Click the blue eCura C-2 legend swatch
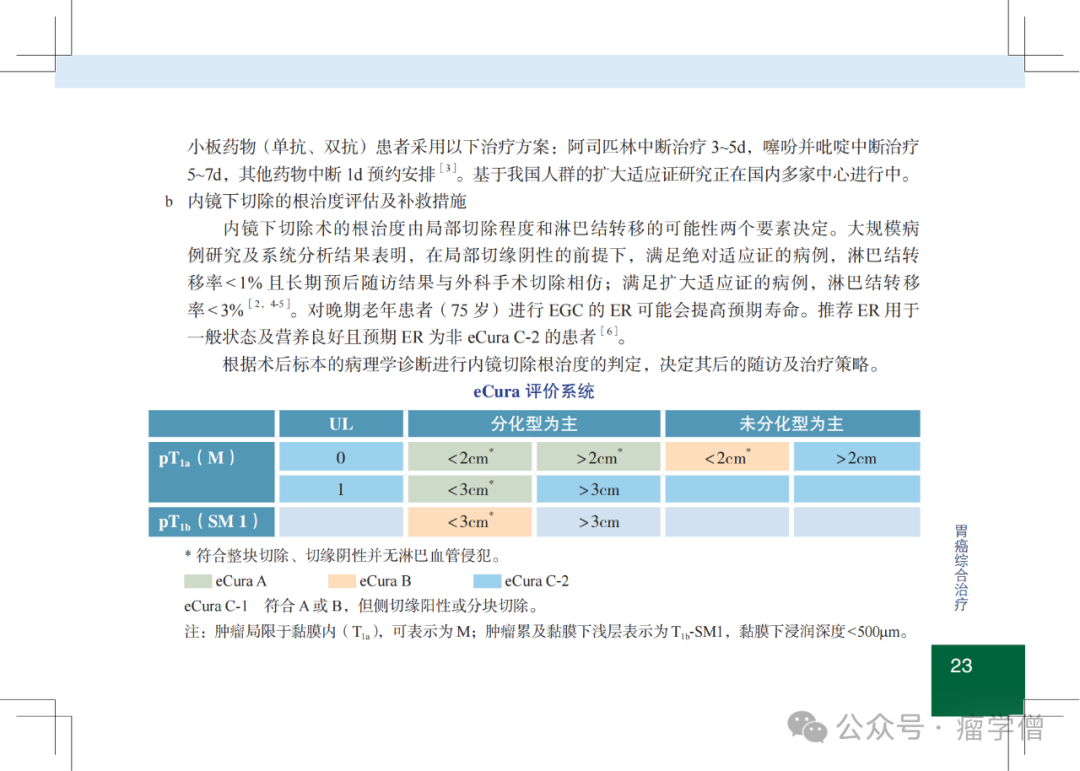This screenshot has width=1080, height=771. (487, 582)
